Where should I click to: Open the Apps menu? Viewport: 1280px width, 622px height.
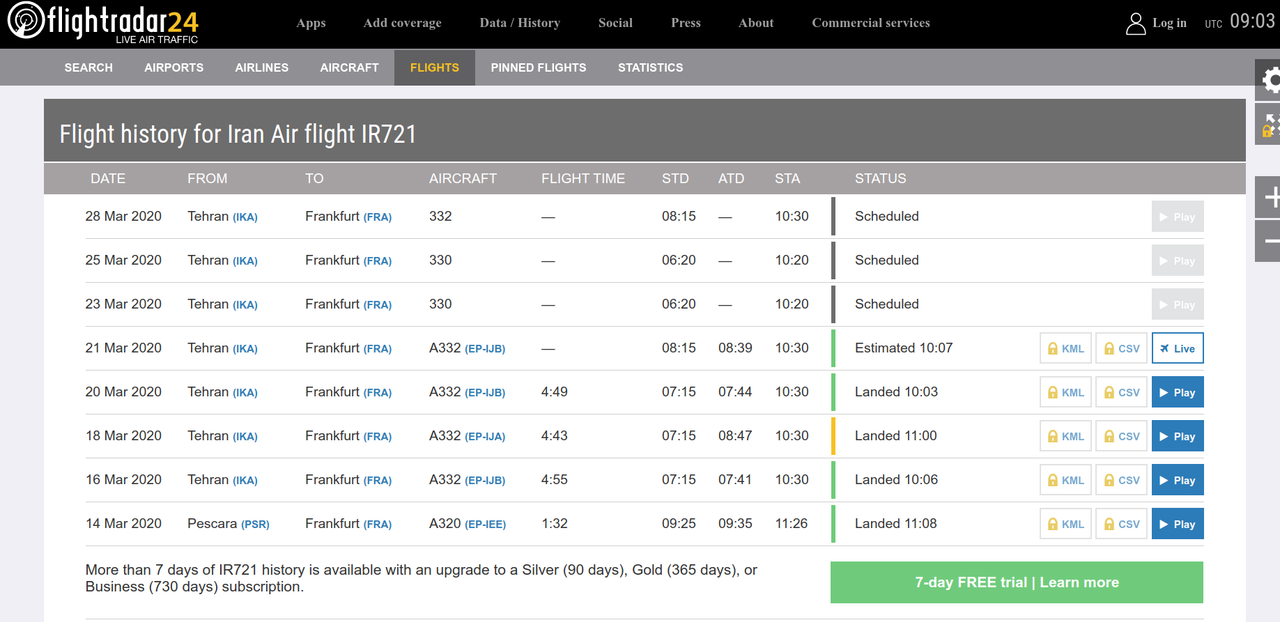tap(311, 23)
